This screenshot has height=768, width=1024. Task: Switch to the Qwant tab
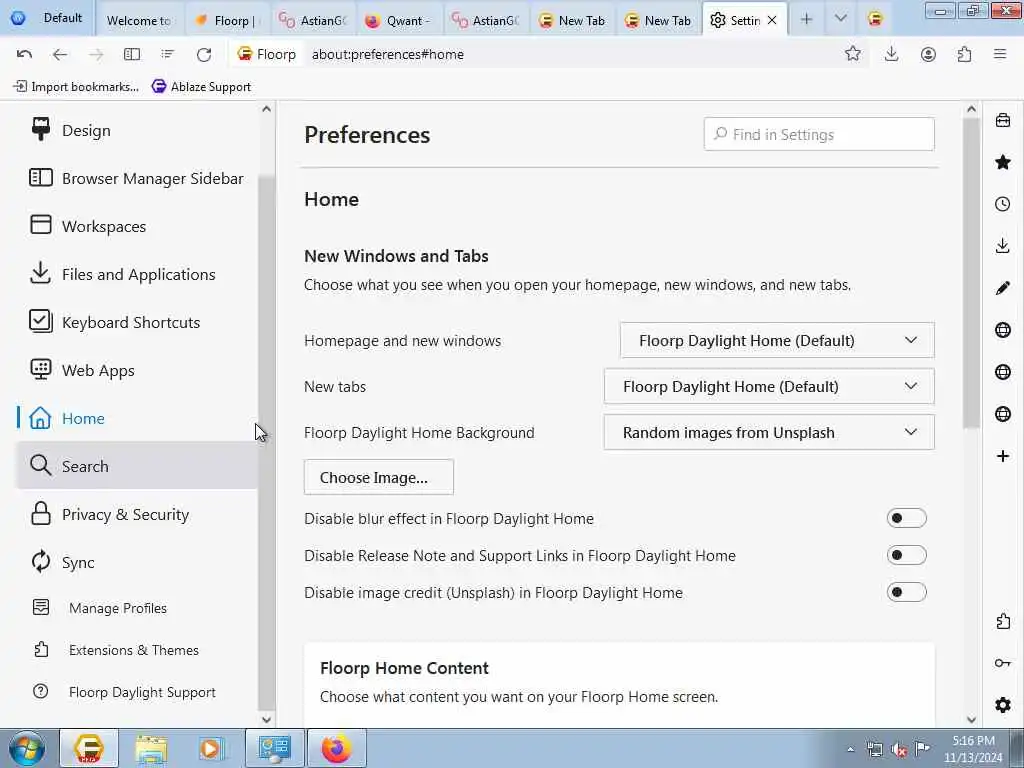[x=398, y=20]
